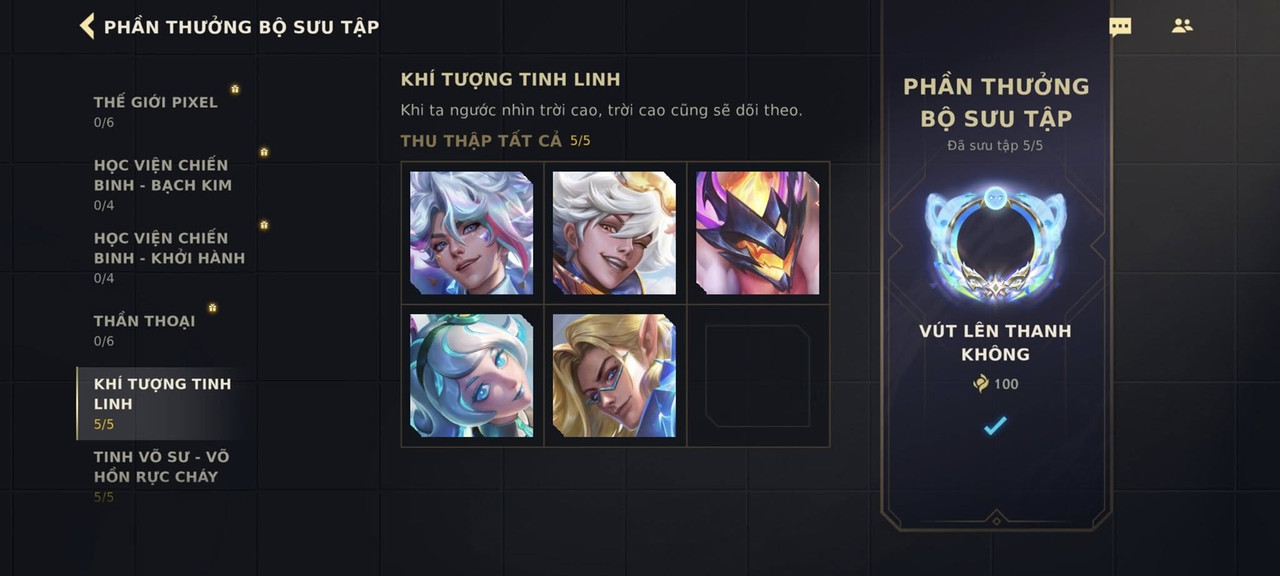Select HỌC VIỆN CHIẾN BINH - BẠCH KIM collection
The width and height of the screenshot is (1280, 576).
tap(163, 184)
